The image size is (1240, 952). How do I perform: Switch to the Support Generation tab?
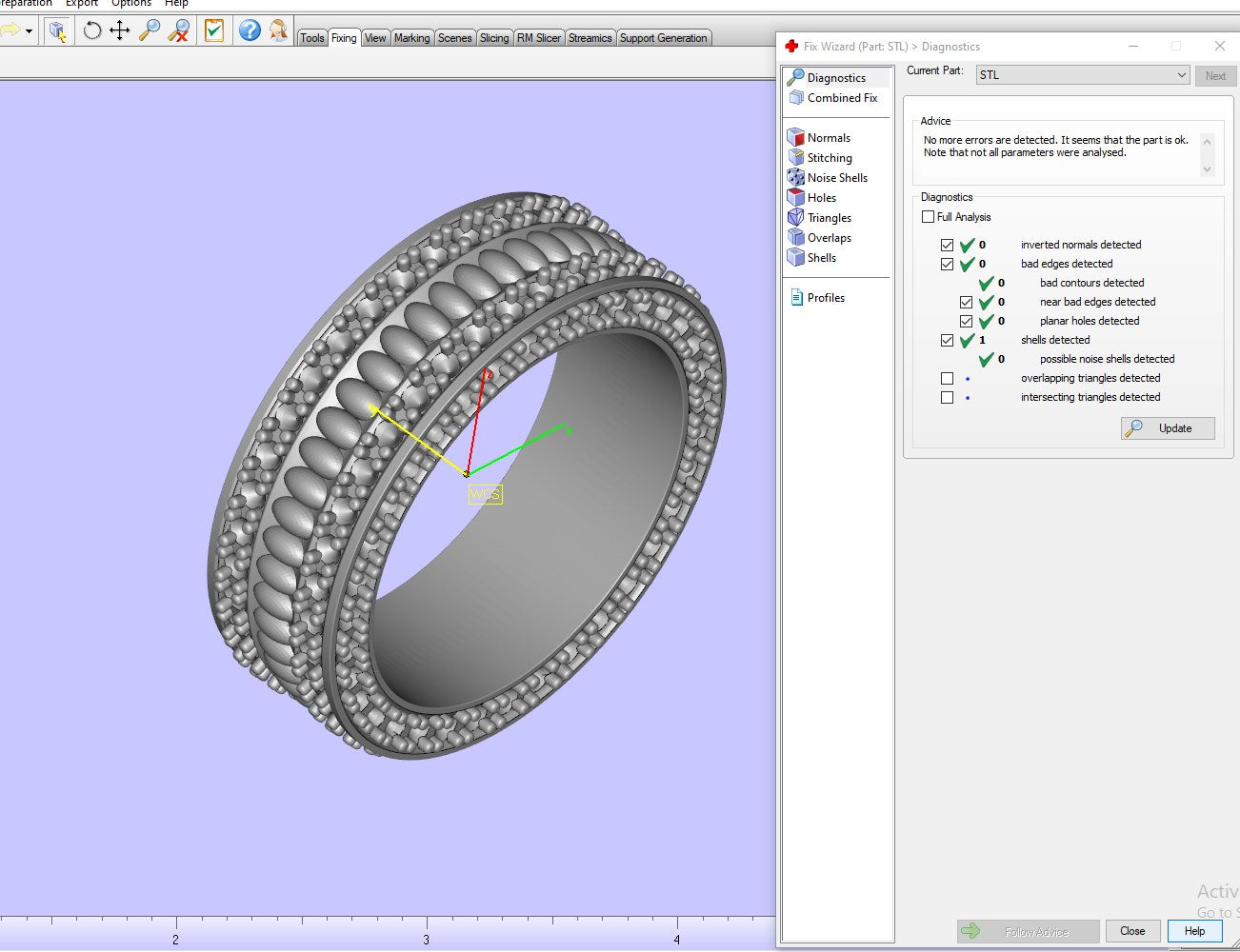click(x=663, y=38)
